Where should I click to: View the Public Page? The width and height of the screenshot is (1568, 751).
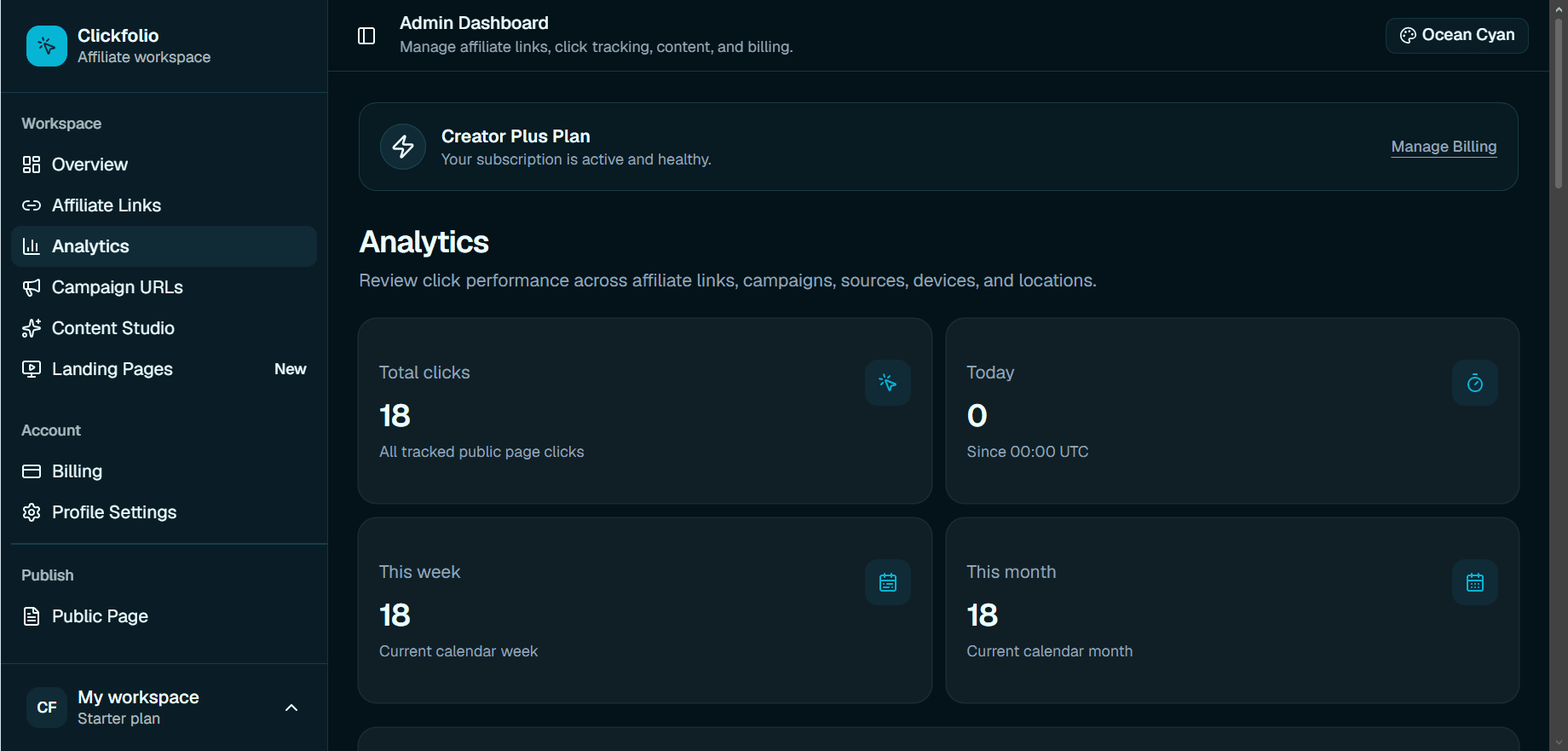tap(164, 616)
